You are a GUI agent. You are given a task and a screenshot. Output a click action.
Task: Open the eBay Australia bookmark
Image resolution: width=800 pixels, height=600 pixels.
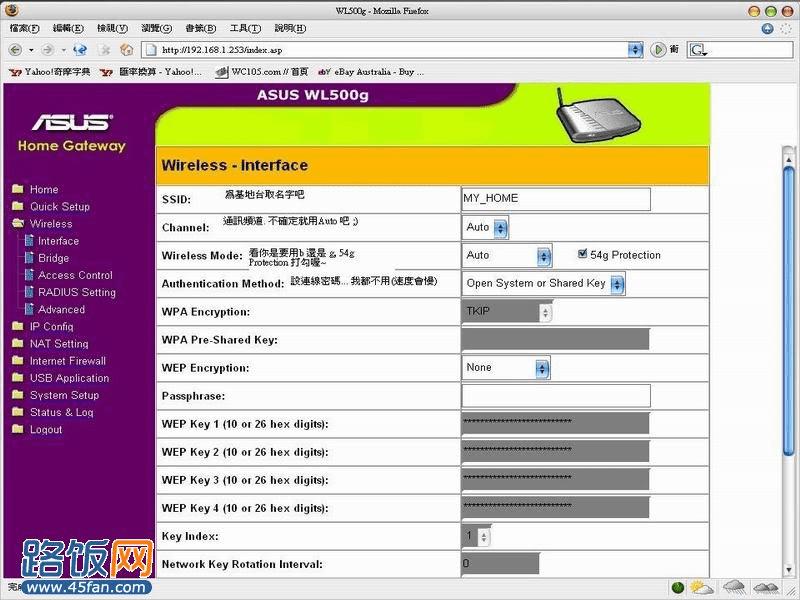click(371, 72)
